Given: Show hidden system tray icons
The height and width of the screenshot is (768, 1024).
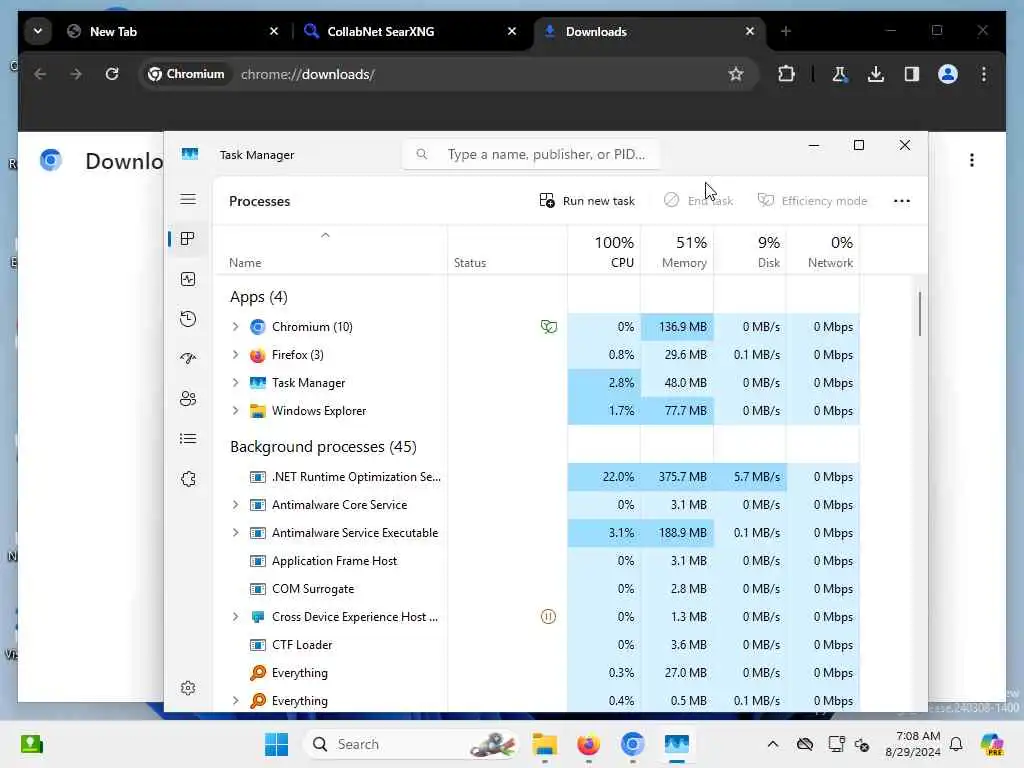Looking at the screenshot, I should (773, 744).
